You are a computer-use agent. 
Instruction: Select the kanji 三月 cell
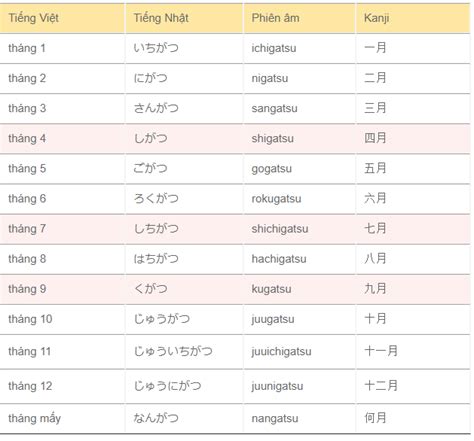[413, 108]
